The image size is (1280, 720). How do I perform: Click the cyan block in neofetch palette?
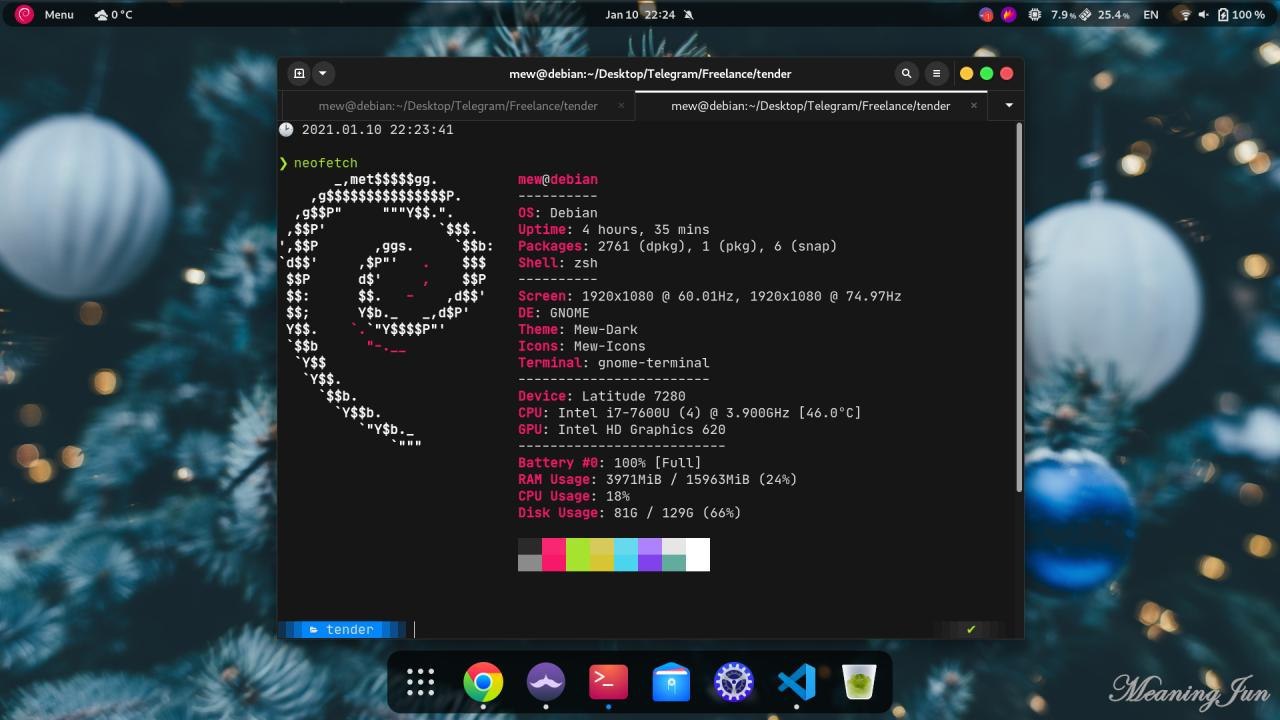(x=626, y=555)
